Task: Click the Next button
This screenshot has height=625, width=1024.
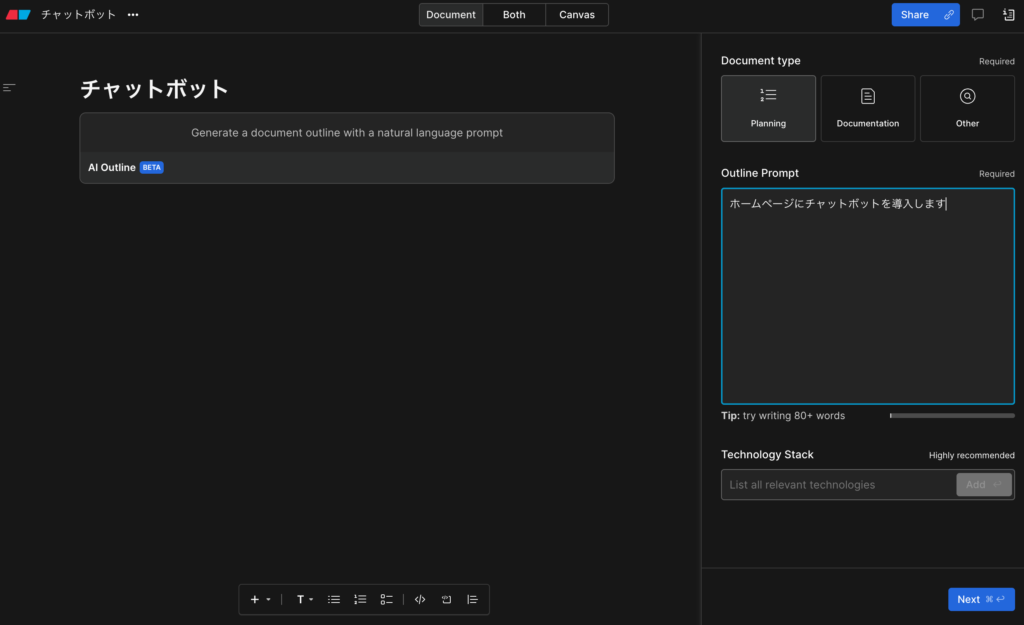Action: coord(981,600)
